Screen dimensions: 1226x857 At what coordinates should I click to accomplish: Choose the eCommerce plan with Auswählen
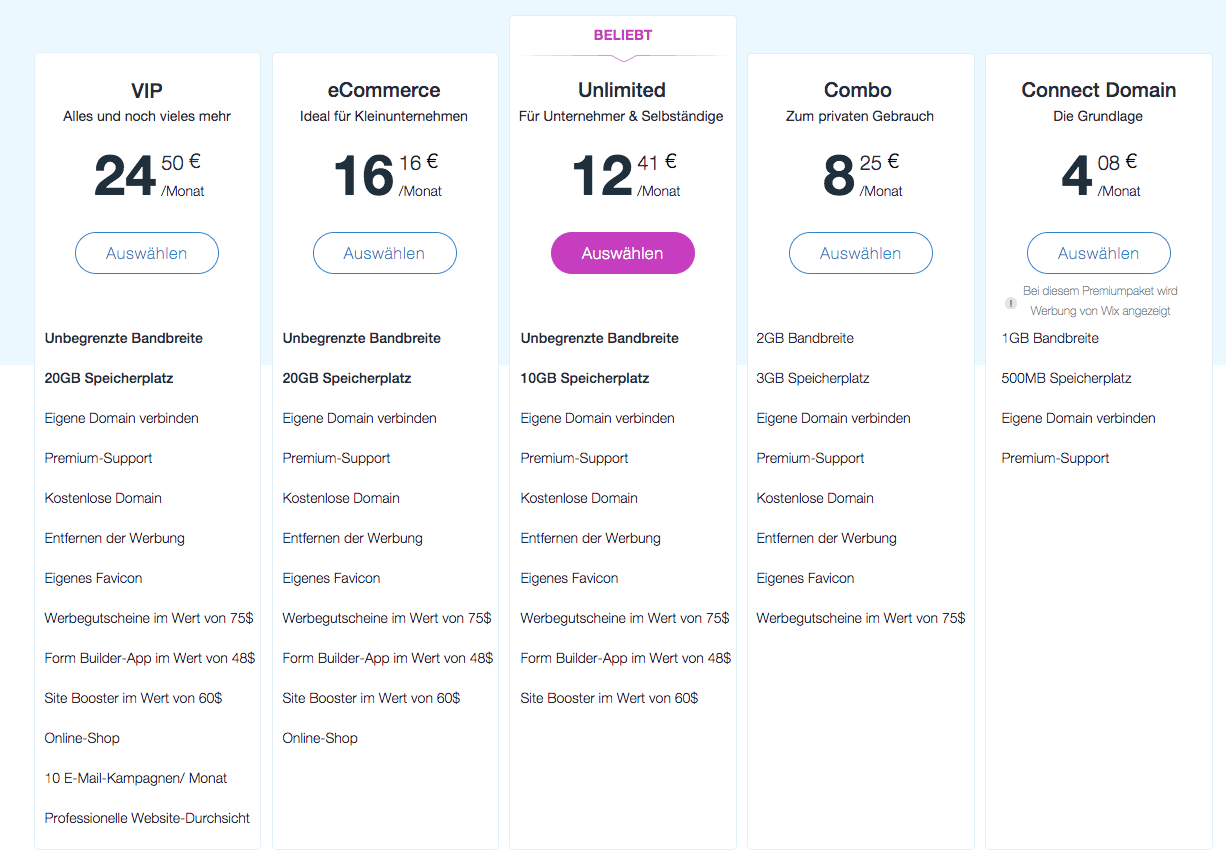pos(385,253)
